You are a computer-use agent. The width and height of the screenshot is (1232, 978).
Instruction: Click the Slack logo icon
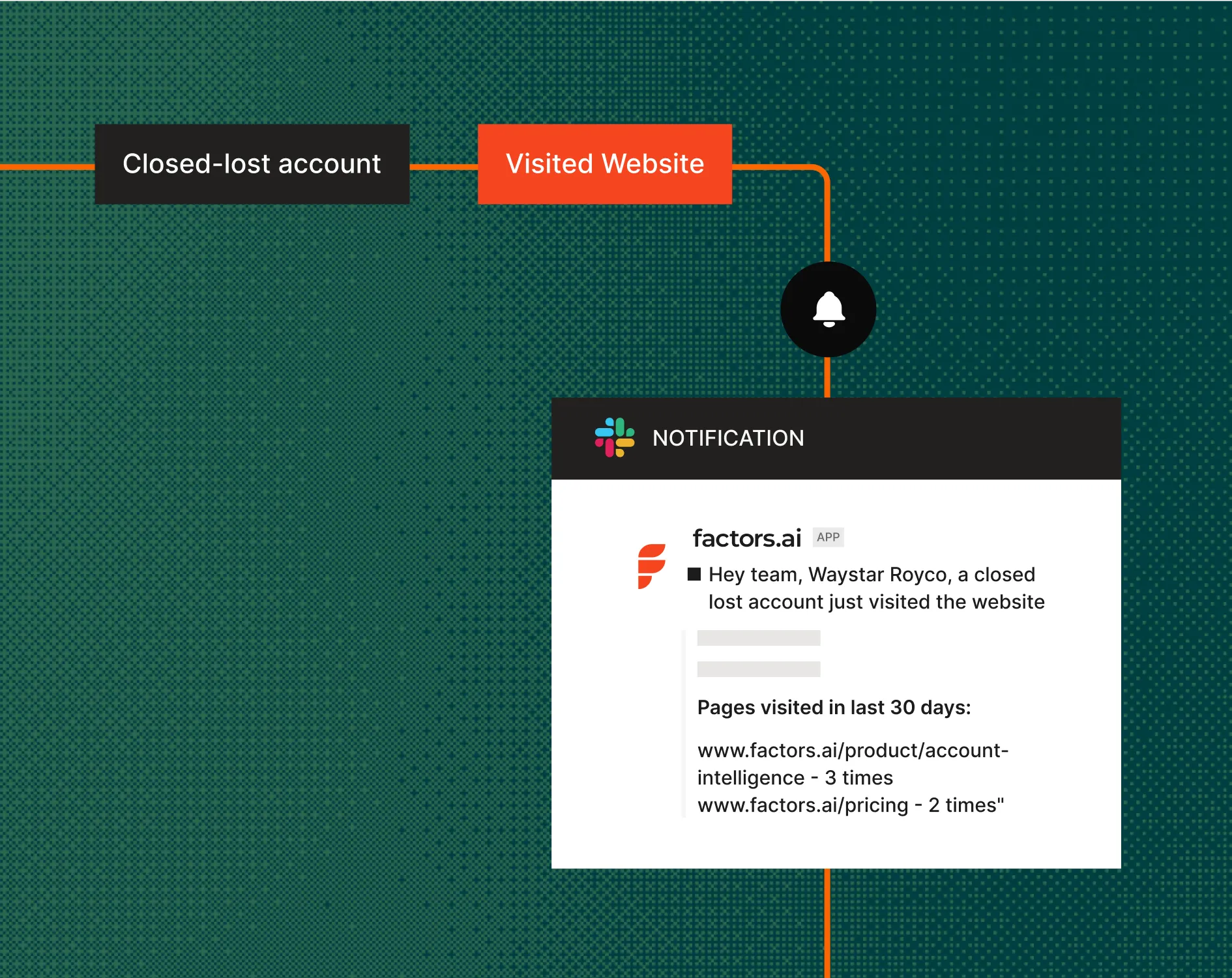(614, 438)
